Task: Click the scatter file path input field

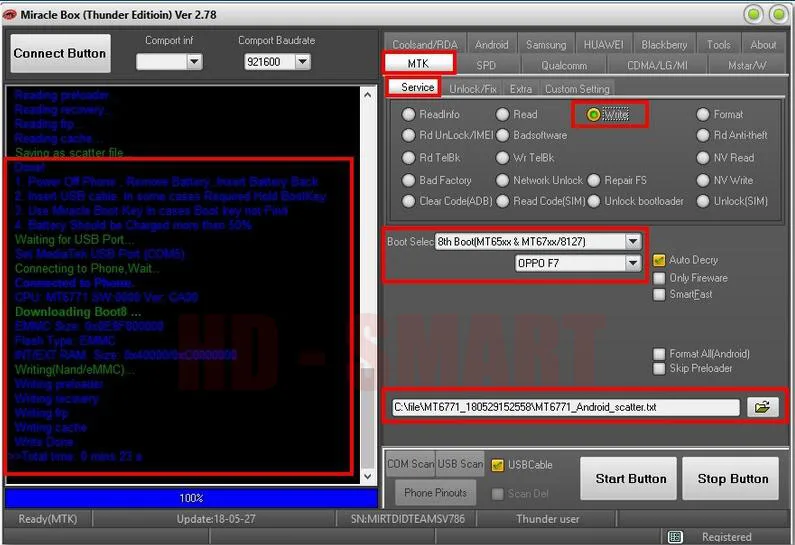Action: [x=565, y=407]
